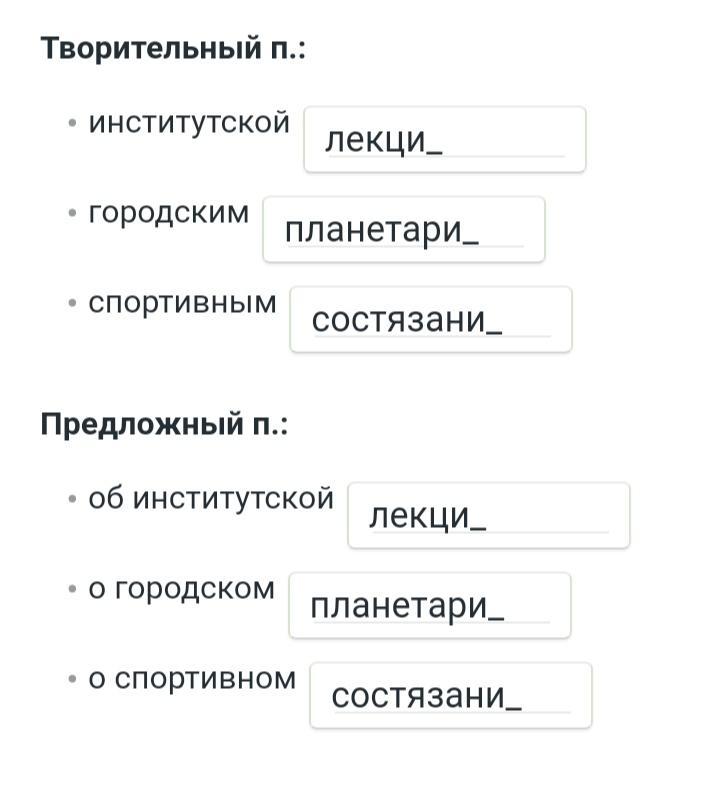The height and width of the screenshot is (801, 720).
Task: Focus the планетари_ field after городским
Action: click(x=404, y=229)
